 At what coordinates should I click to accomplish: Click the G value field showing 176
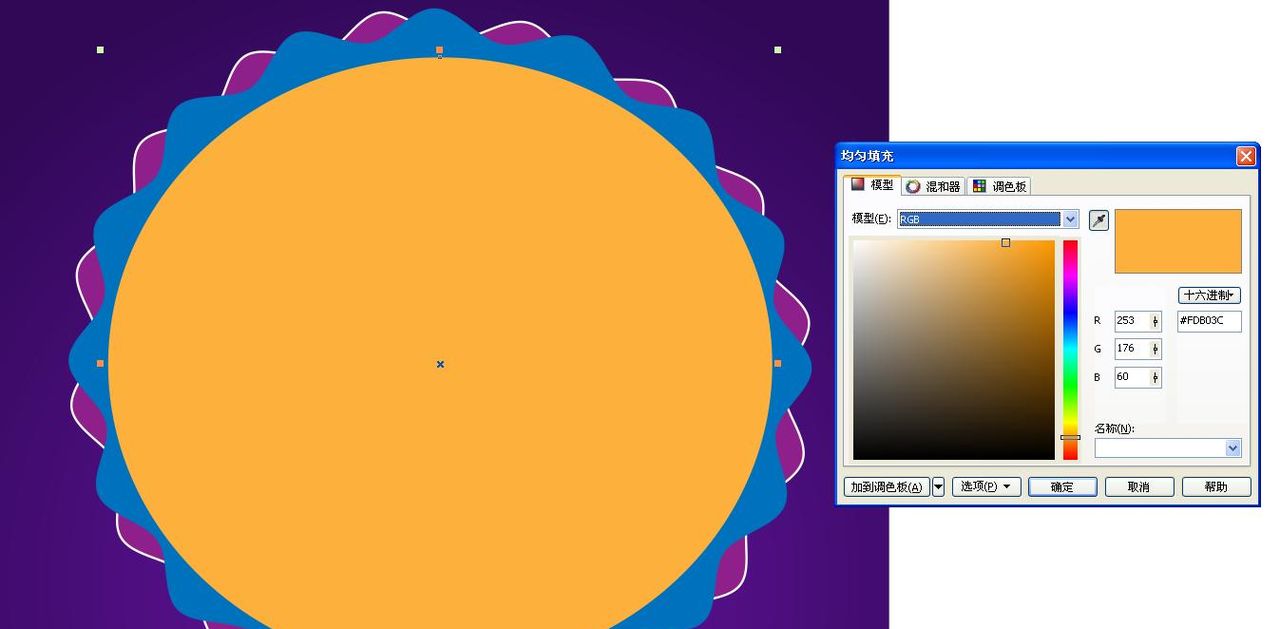(x=1132, y=349)
